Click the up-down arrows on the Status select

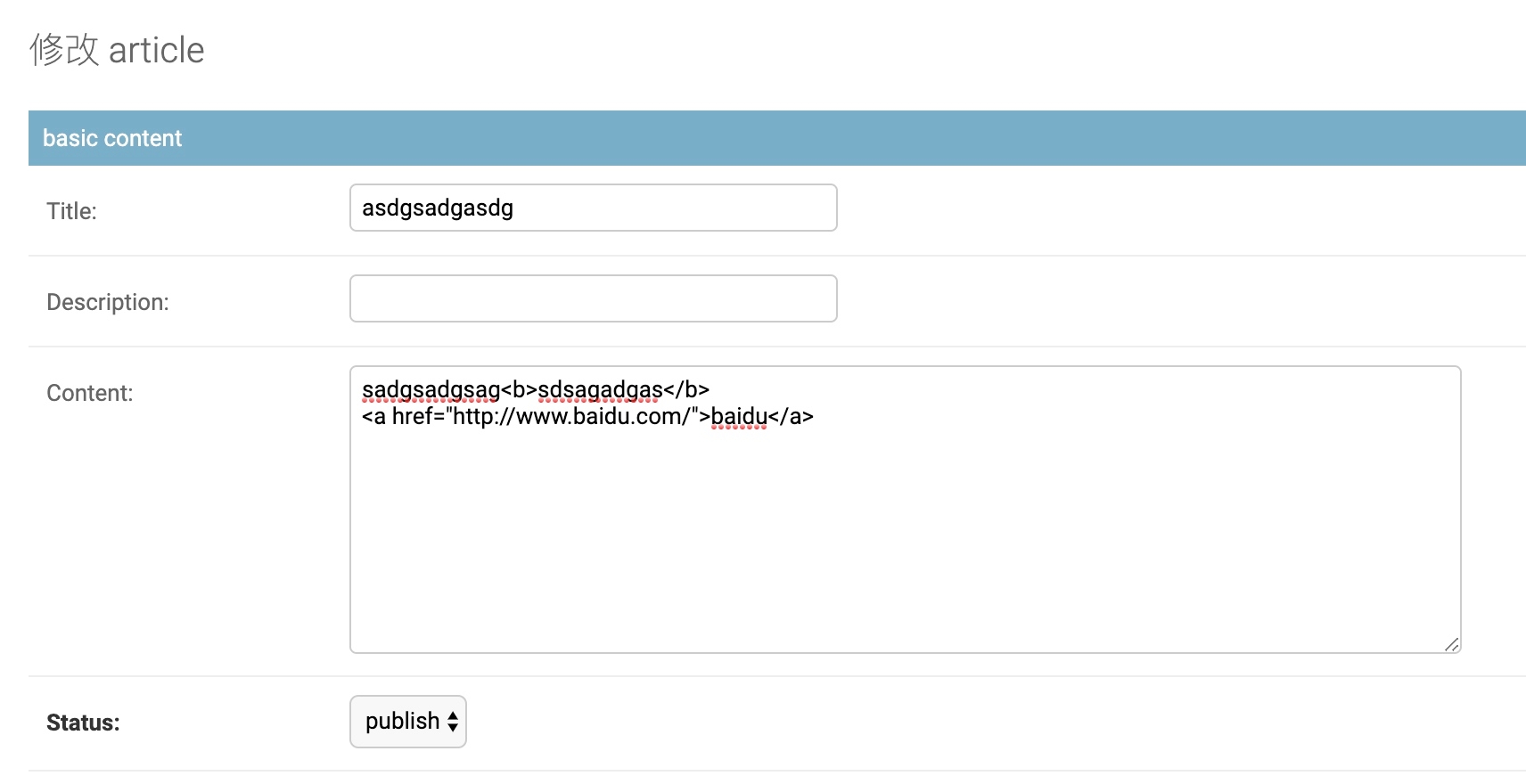(453, 722)
